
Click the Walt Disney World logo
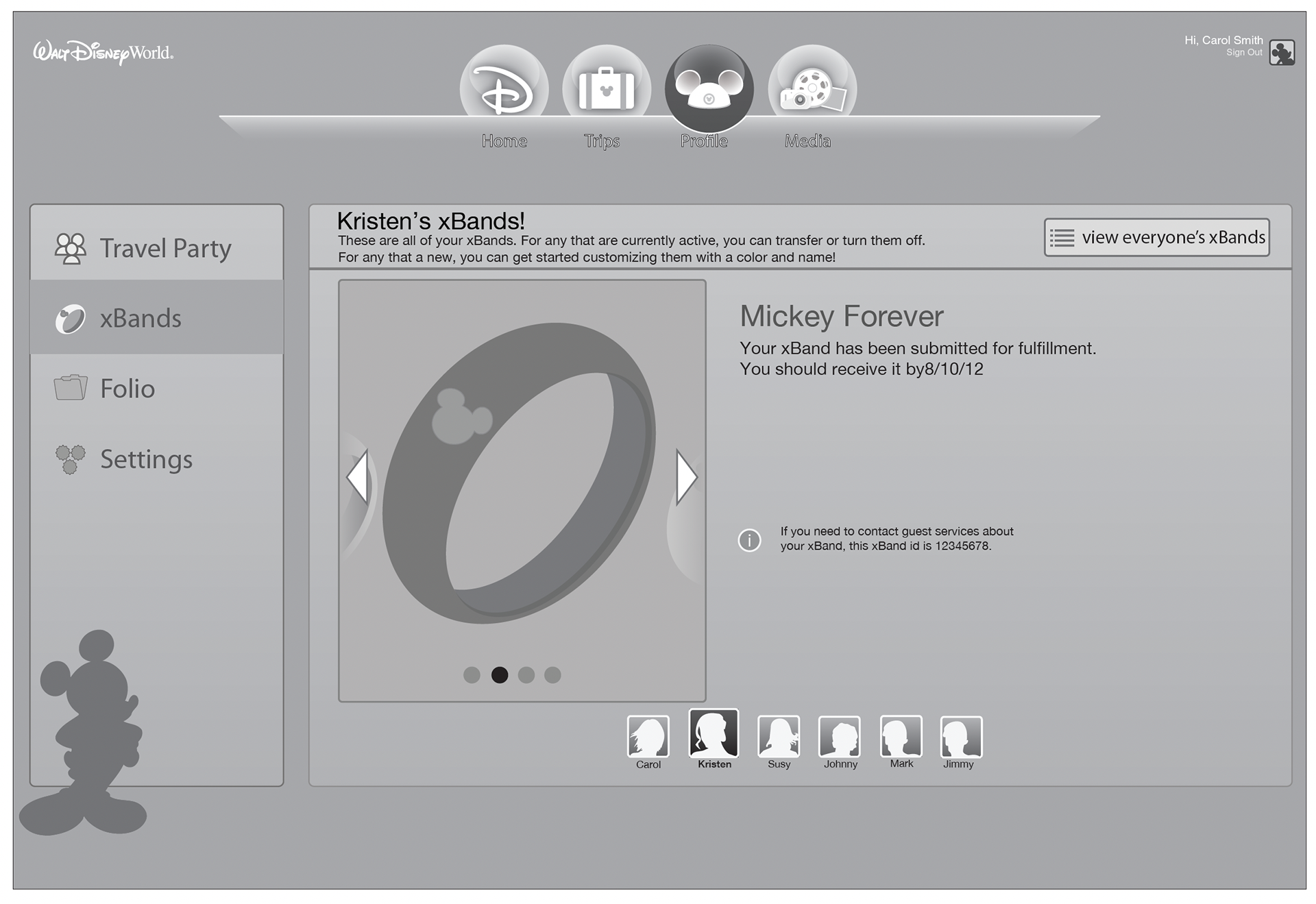[103, 53]
